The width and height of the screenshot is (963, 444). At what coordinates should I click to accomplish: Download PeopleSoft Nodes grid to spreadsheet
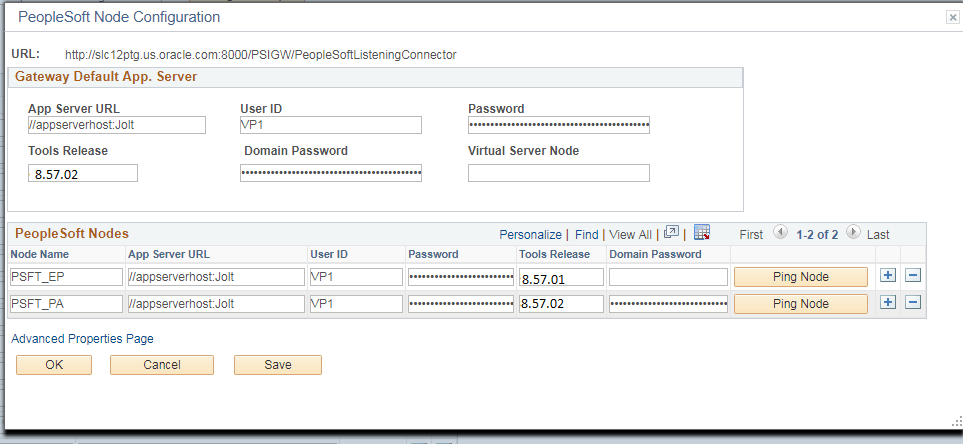tap(702, 232)
